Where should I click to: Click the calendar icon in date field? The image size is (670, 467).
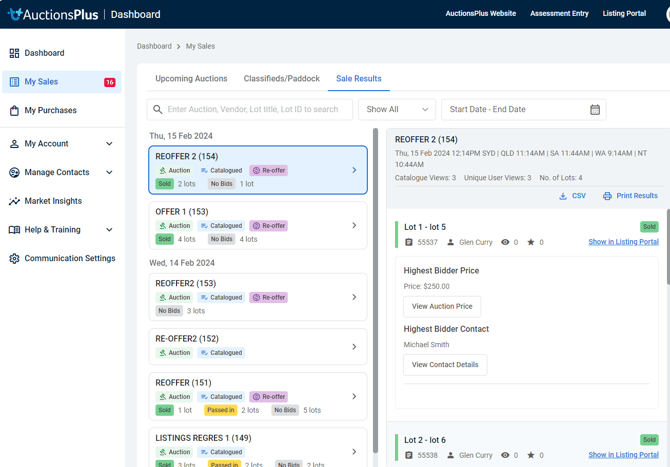[x=595, y=110]
